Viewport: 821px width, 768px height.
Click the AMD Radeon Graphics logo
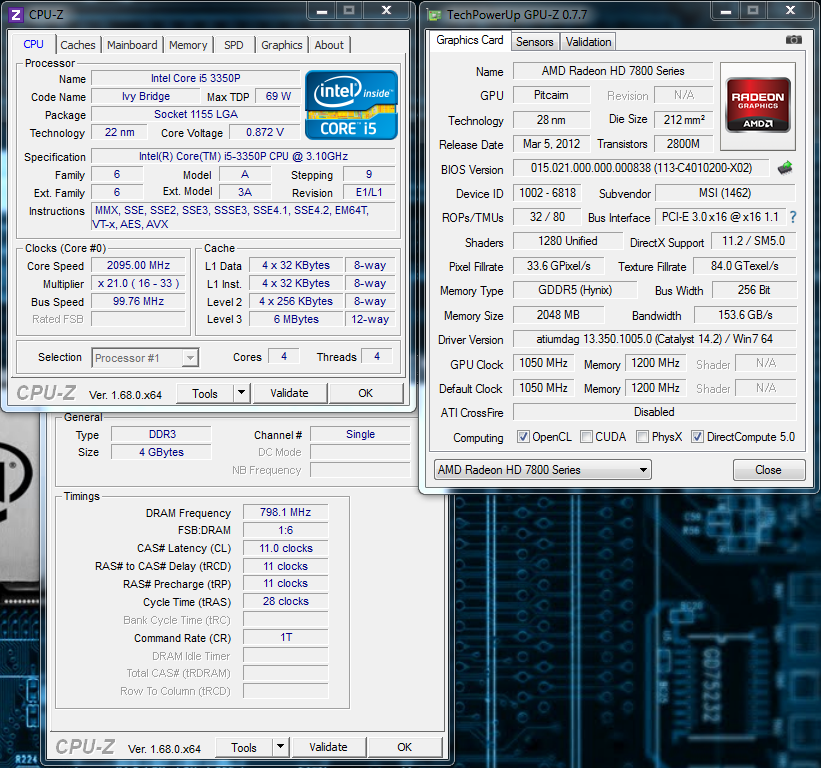click(x=757, y=106)
